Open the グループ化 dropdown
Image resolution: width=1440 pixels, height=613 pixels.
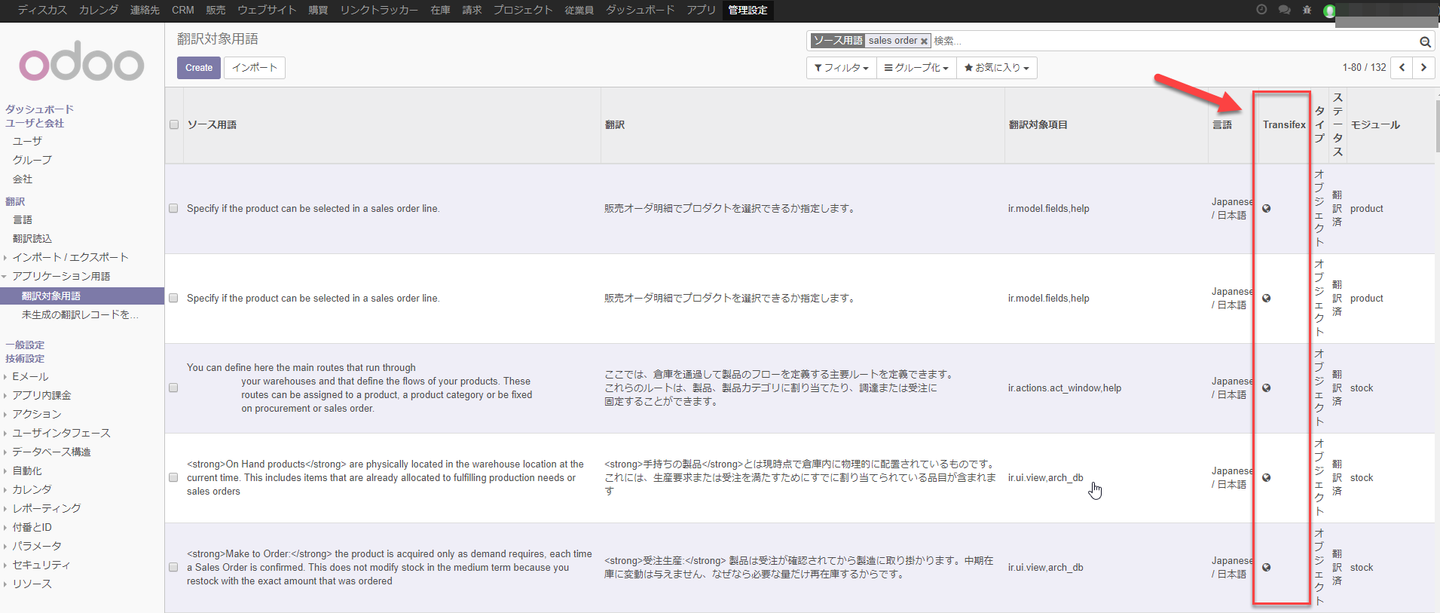tap(916, 68)
